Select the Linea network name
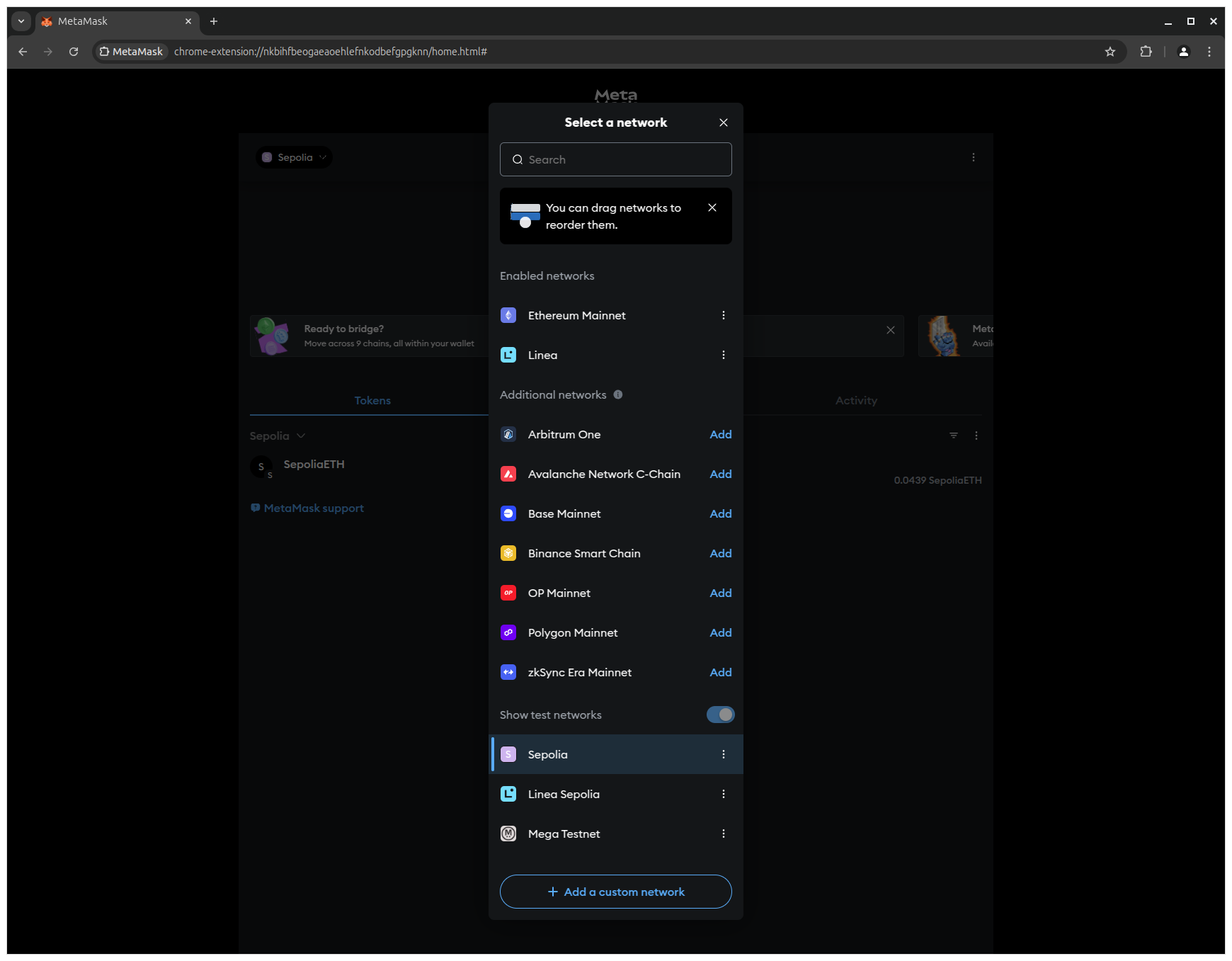Screen dimensions: 1232x961 [542, 355]
